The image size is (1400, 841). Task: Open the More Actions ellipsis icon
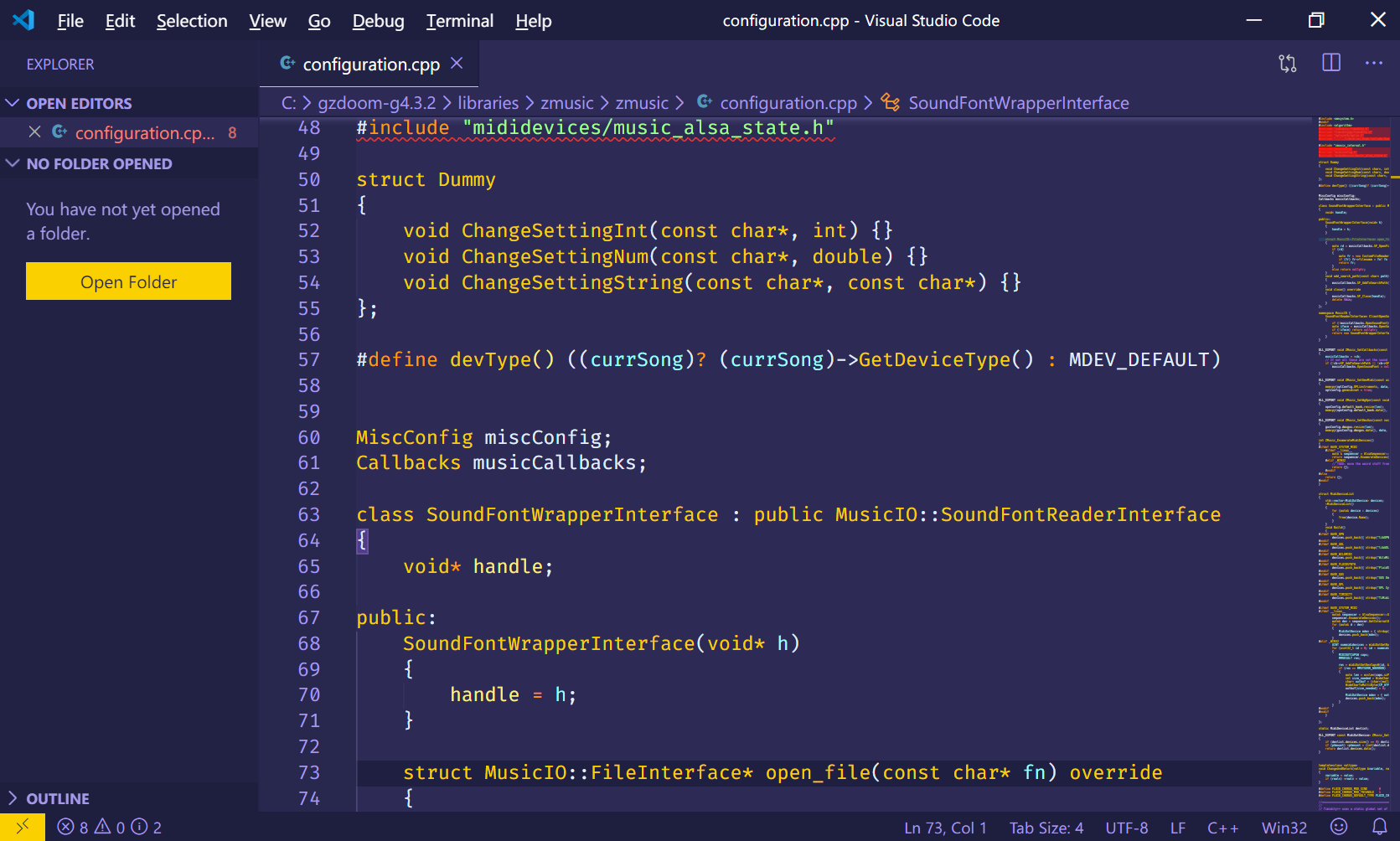click(1374, 63)
